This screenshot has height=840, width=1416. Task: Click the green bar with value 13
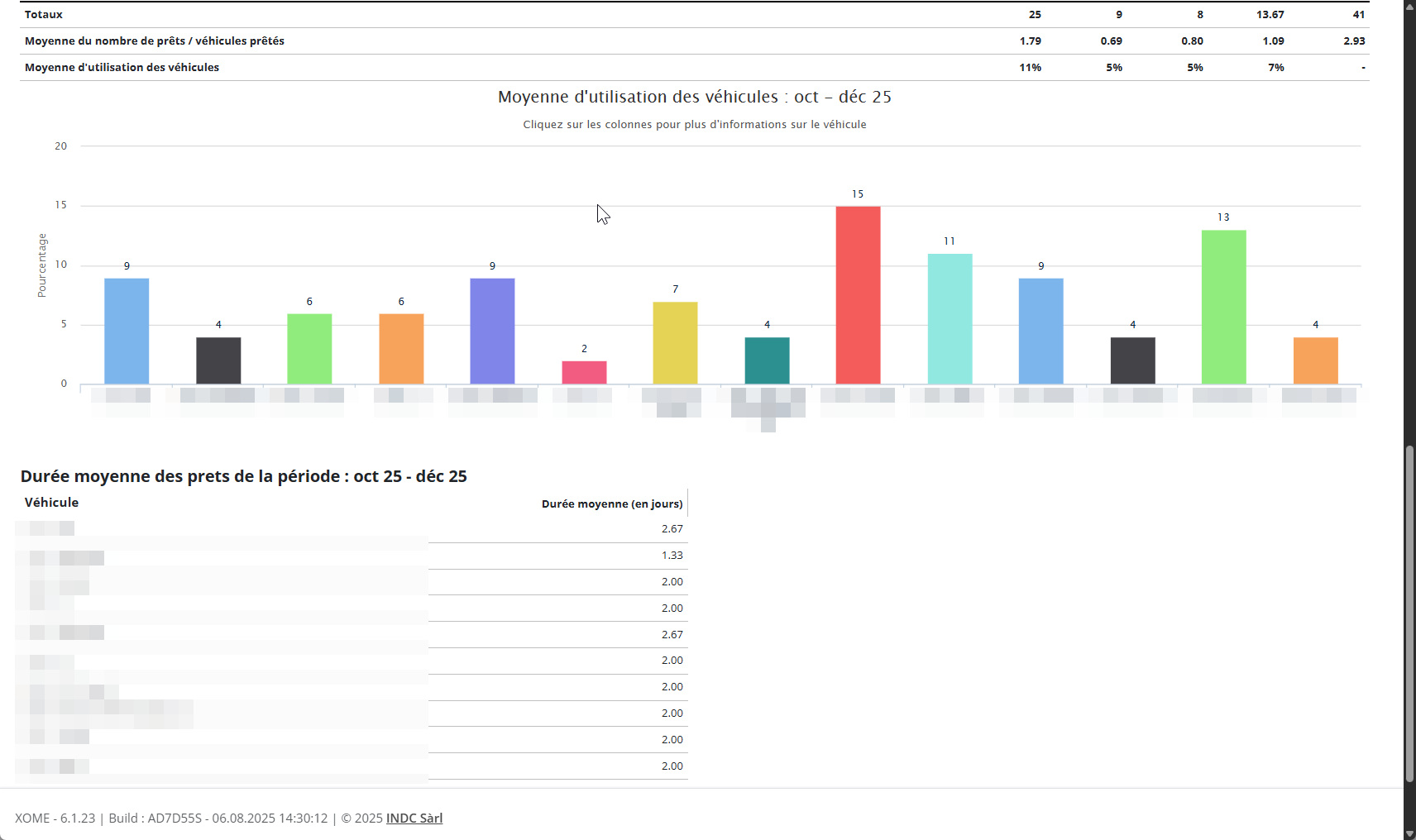1223,307
